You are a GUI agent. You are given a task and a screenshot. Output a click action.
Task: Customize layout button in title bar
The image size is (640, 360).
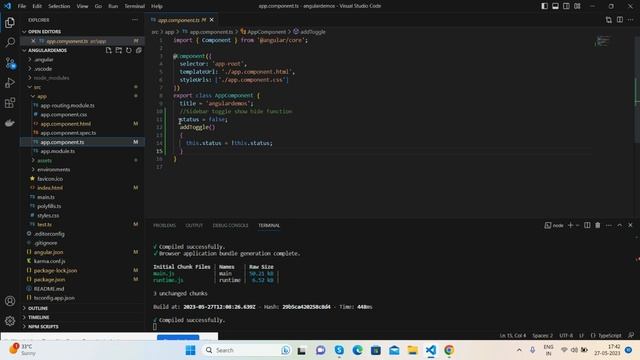click(x=577, y=6)
